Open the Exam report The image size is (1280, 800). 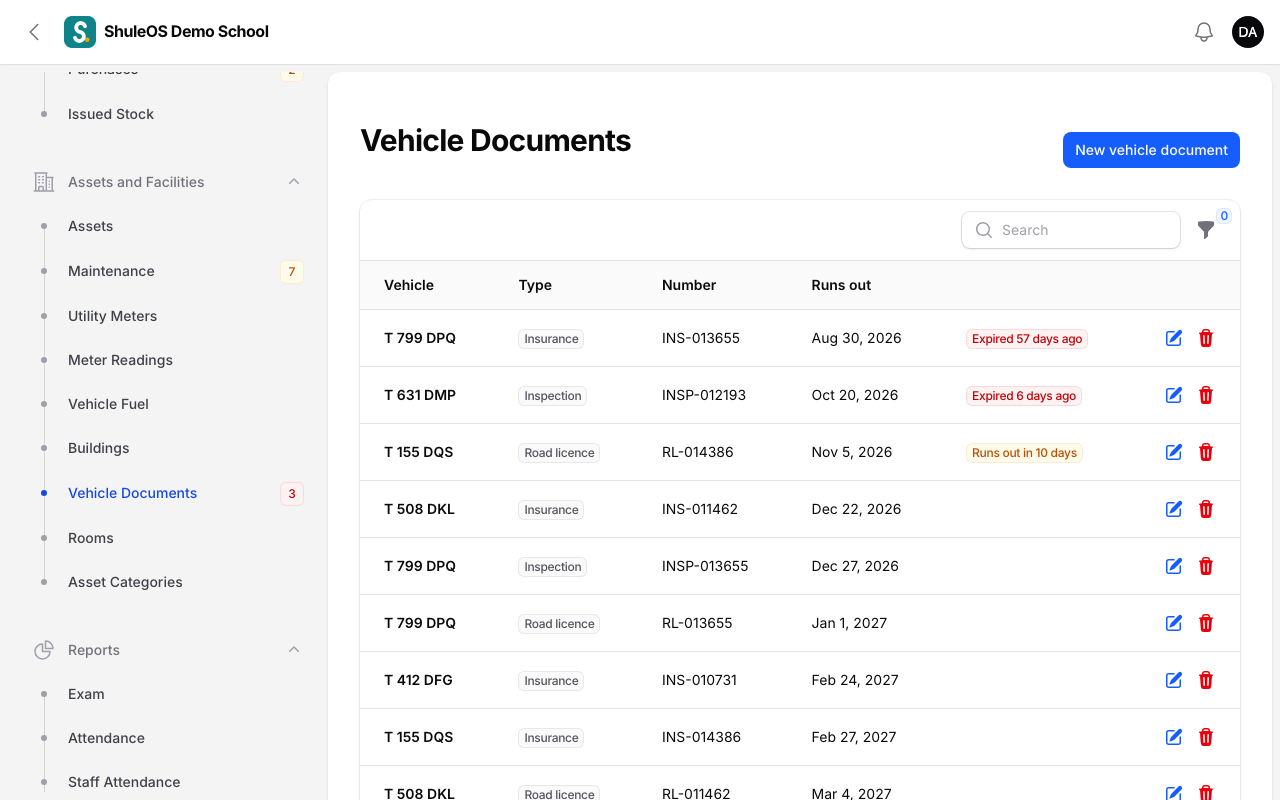tap(86, 694)
